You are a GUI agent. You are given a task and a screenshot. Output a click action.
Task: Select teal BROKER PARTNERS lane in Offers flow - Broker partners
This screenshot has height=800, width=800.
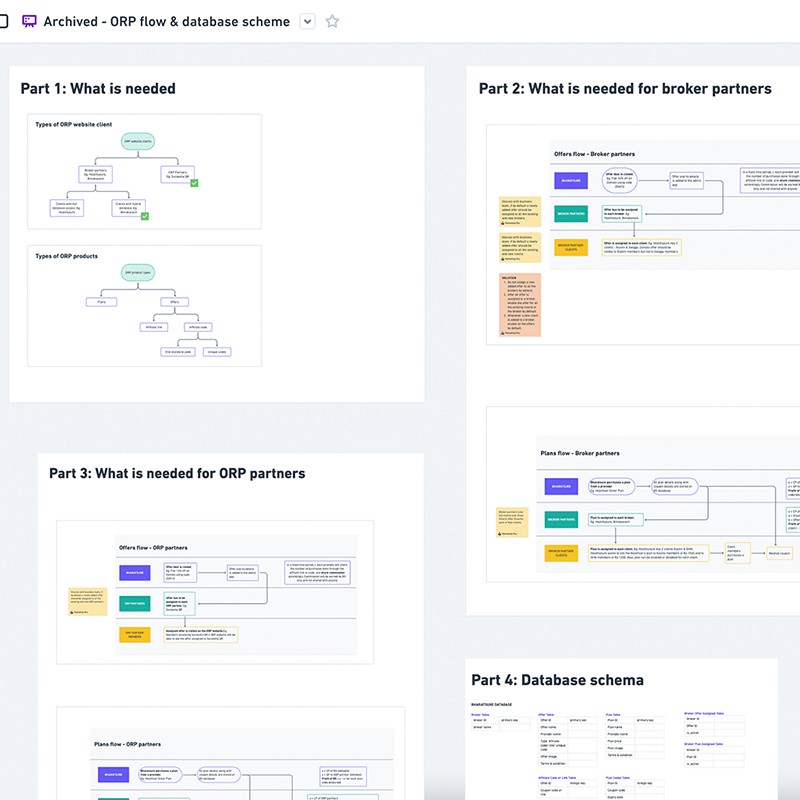(571, 214)
